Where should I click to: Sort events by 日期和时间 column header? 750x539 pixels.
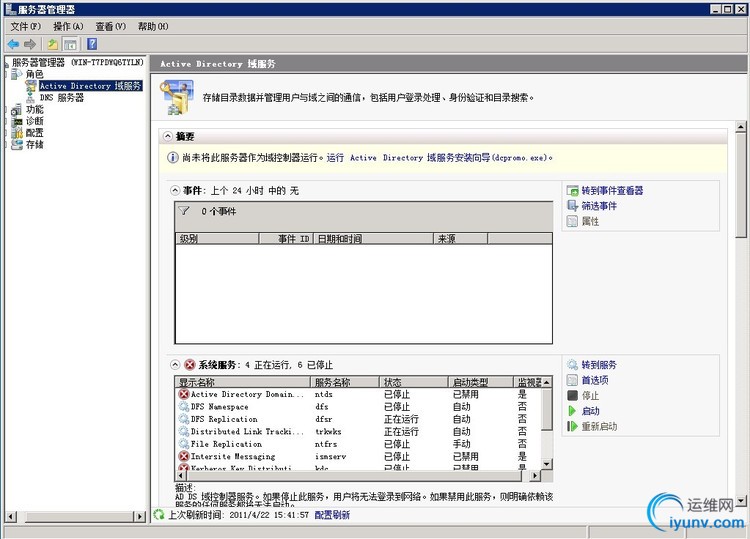[373, 239]
